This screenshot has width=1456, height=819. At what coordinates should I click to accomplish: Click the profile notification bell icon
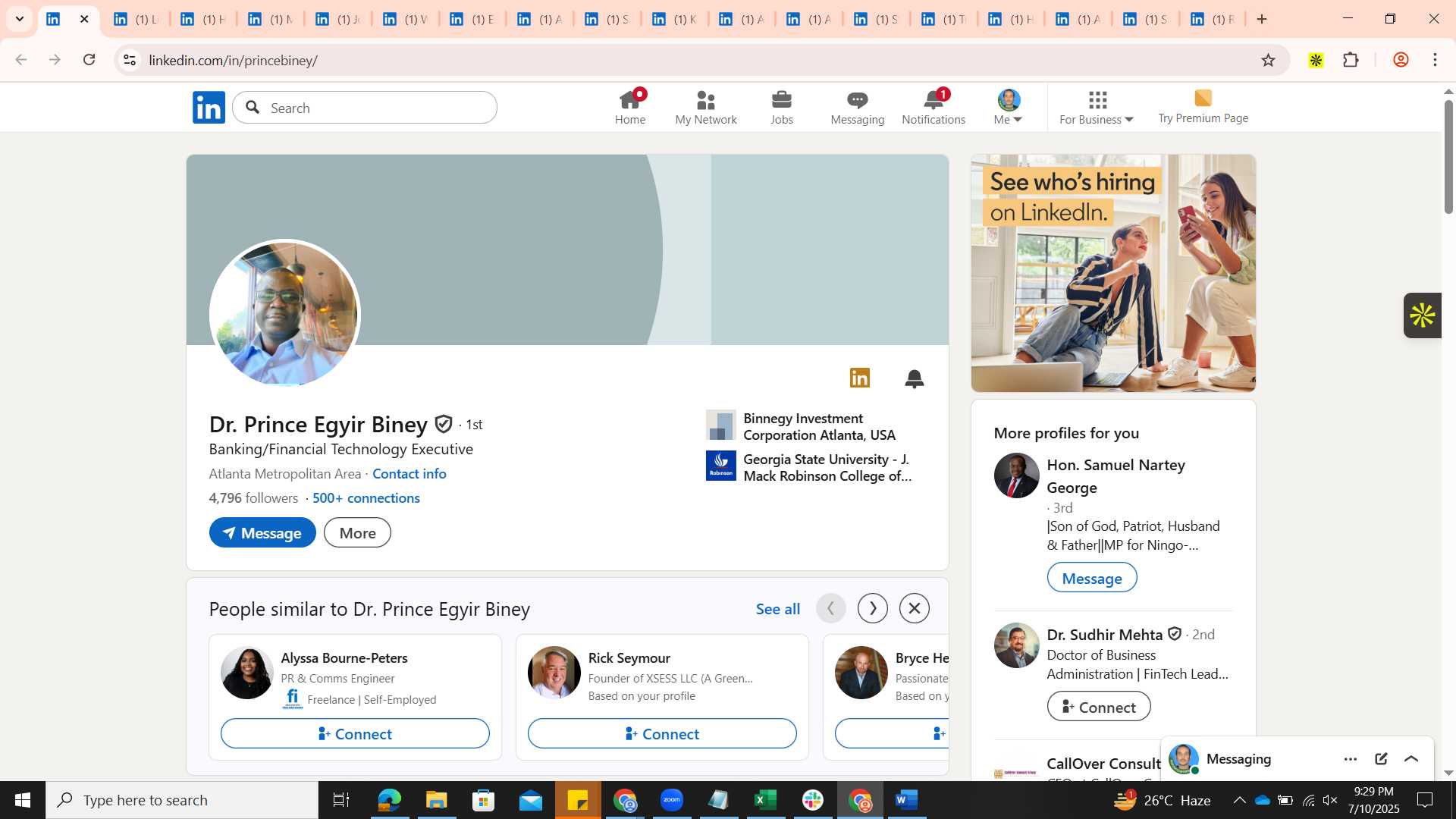(915, 378)
